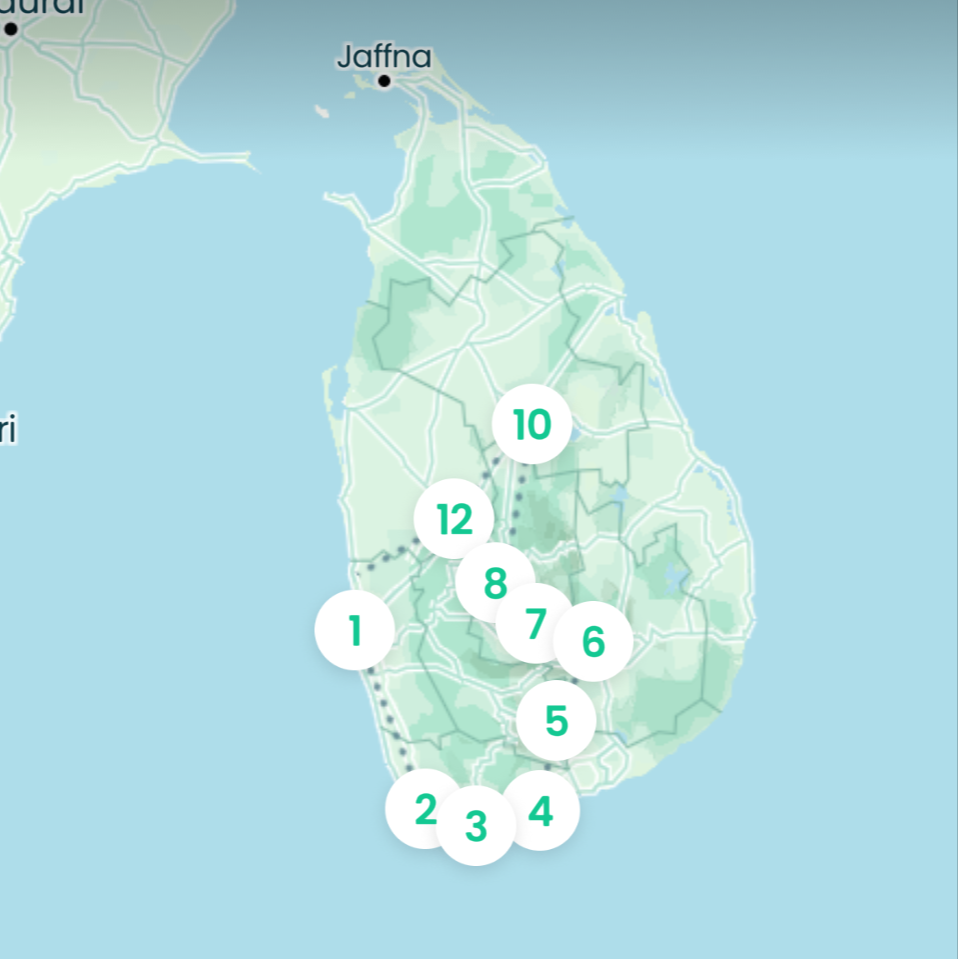
Task: Click the Jaffna city label
Action: point(384,56)
